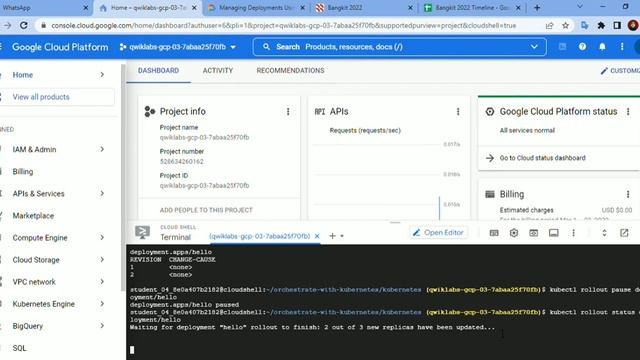This screenshot has height=360, width=640.
Task: Click the sidebar vertical scrollbar
Action: (123, 178)
